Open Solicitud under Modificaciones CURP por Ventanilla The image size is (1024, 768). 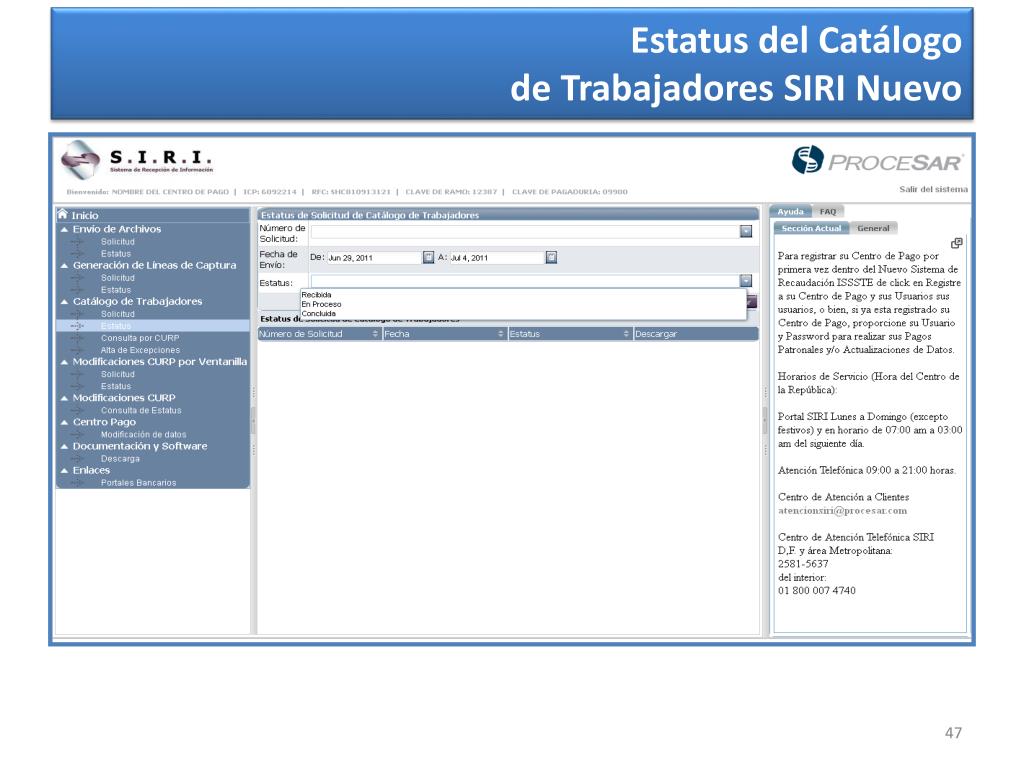pyautogui.click(x=118, y=374)
